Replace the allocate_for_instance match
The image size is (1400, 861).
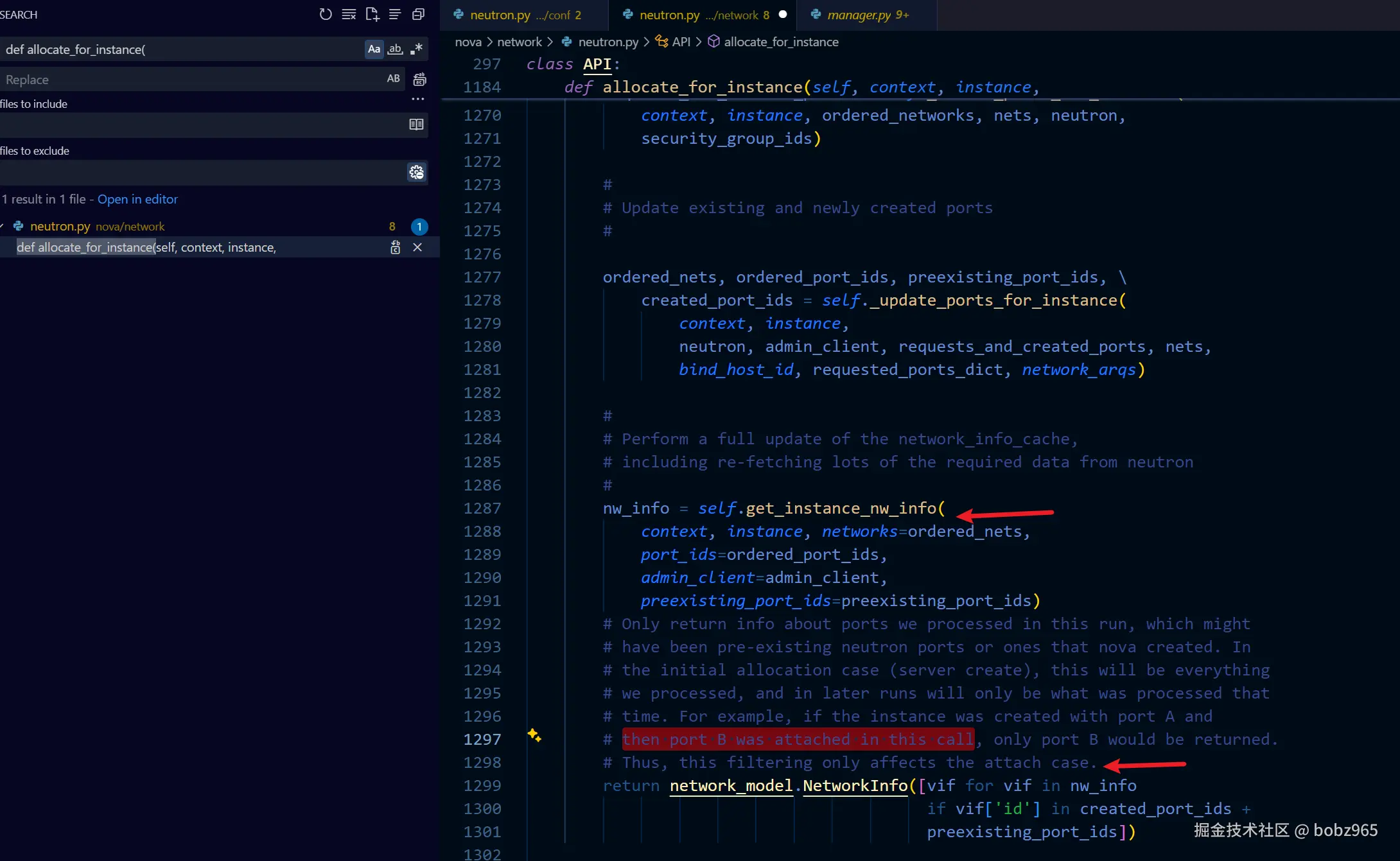click(x=396, y=247)
